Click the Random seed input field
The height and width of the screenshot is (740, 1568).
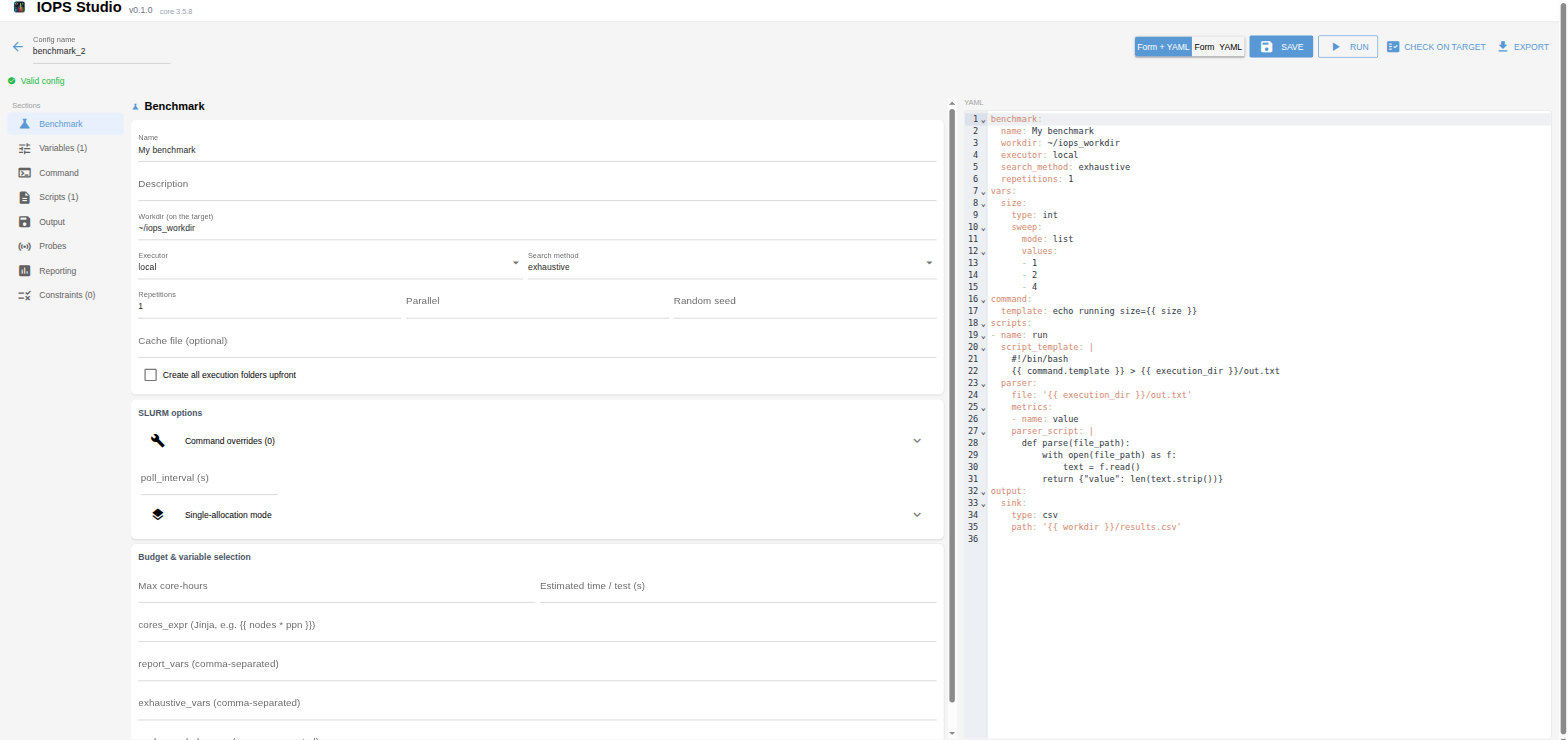[805, 302]
